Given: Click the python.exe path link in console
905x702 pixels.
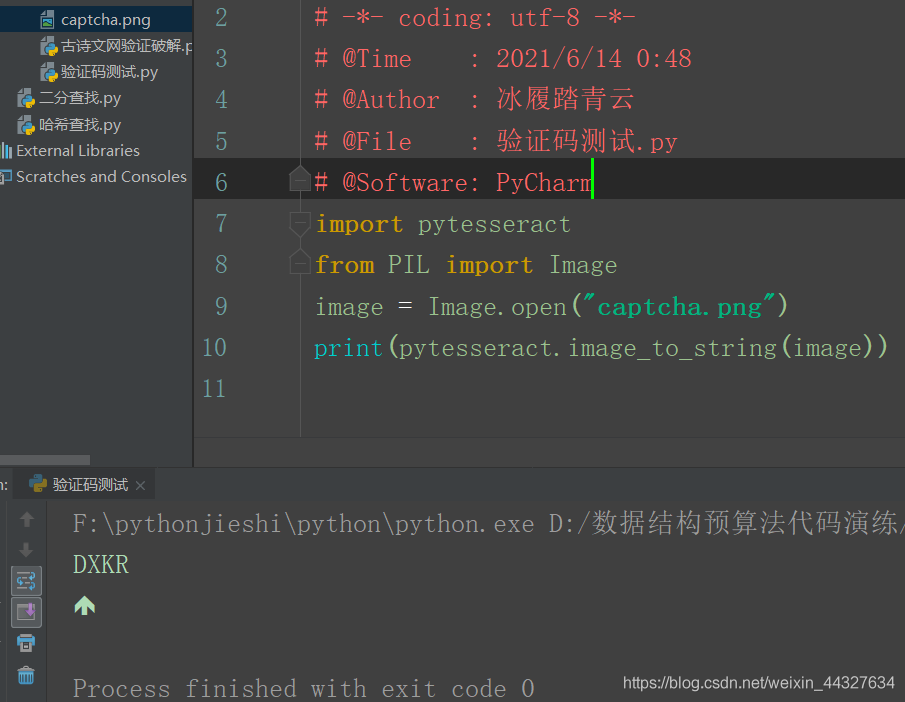Looking at the screenshot, I should (x=304, y=524).
